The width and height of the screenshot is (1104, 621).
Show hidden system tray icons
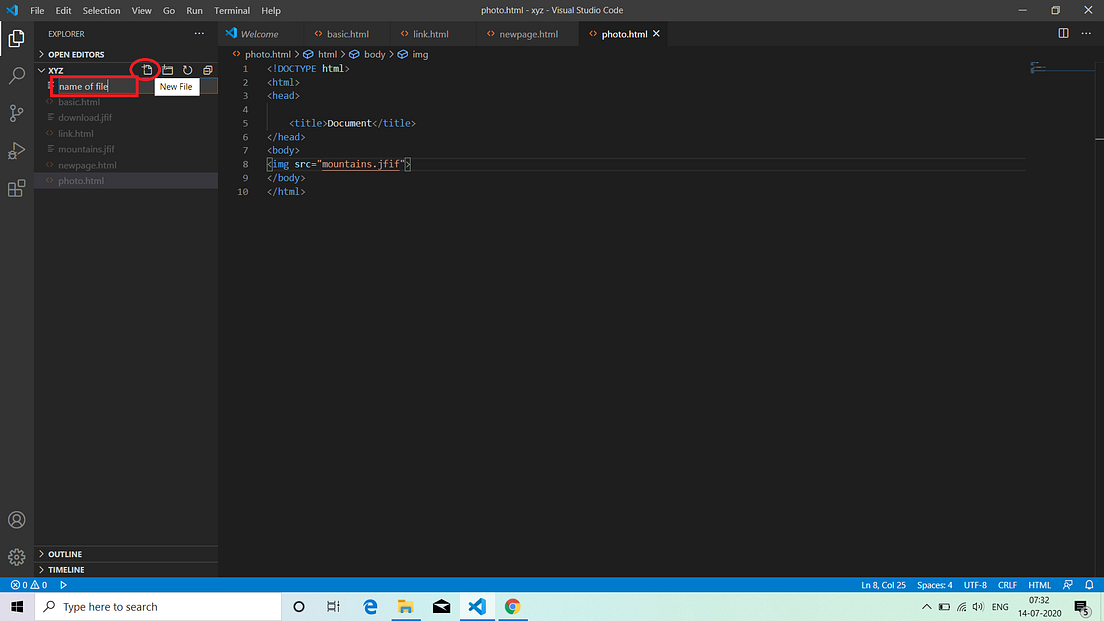[x=927, y=606]
